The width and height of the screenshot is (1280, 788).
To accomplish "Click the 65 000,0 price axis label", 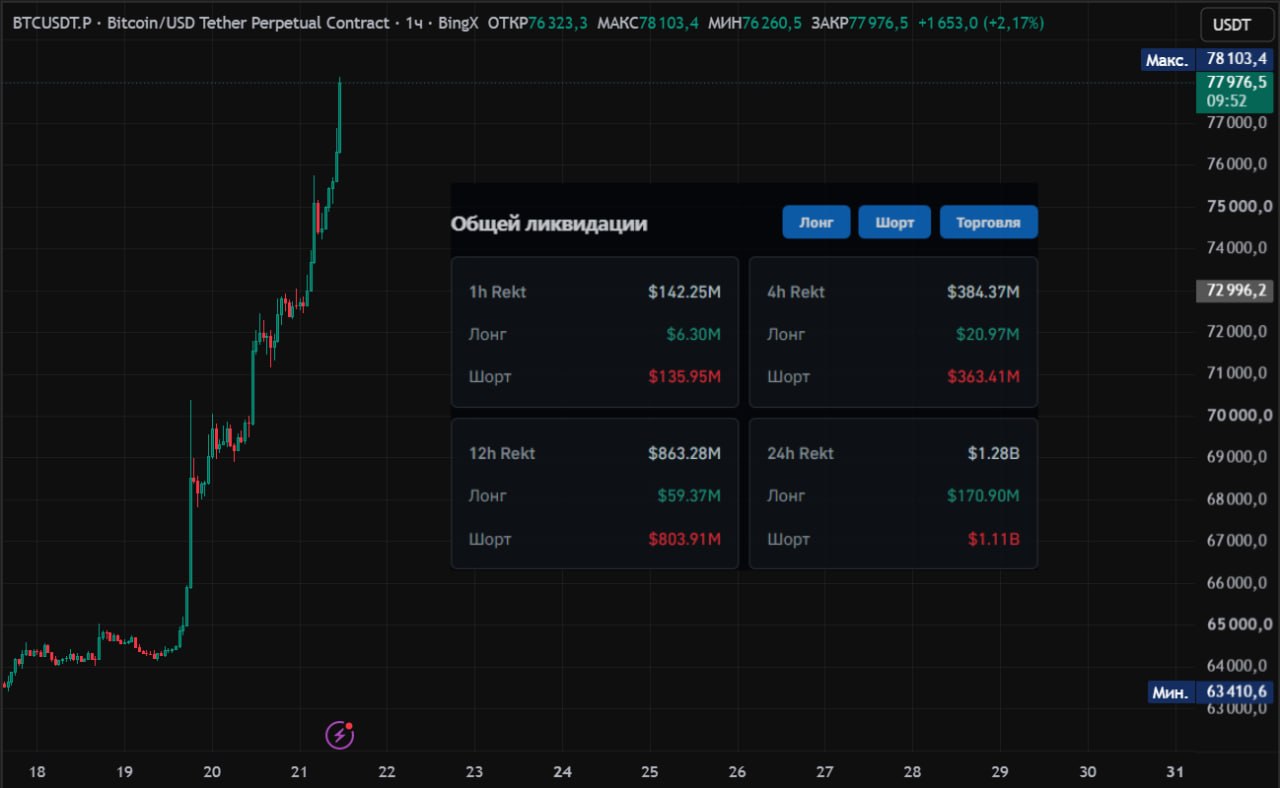I will pyautogui.click(x=1240, y=625).
